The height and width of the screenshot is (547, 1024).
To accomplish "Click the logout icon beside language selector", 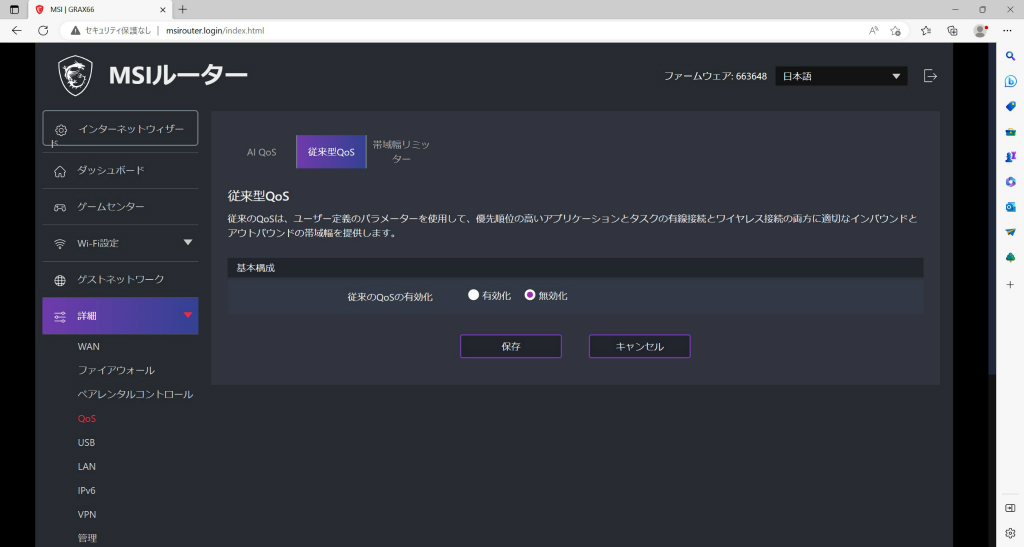I will [x=930, y=76].
